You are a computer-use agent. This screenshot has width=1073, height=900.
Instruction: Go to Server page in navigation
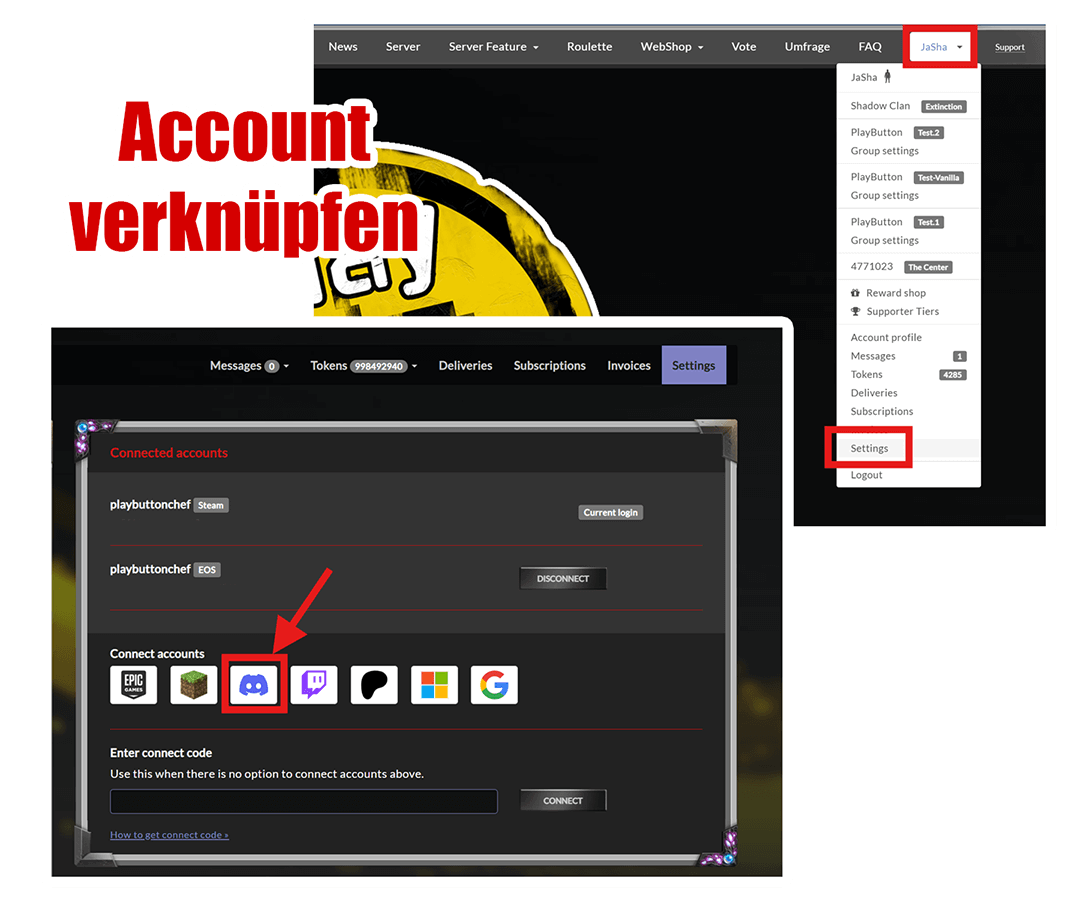click(x=403, y=47)
